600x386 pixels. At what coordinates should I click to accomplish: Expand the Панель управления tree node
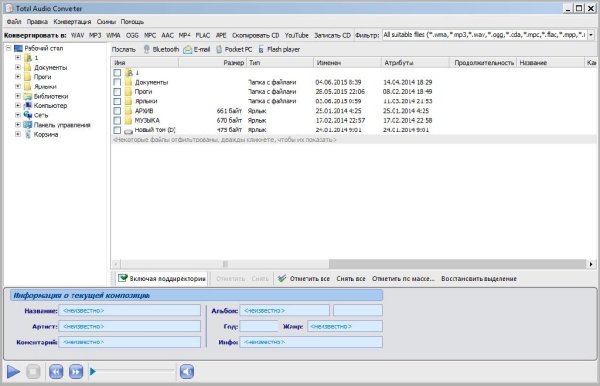pyautogui.click(x=18, y=125)
